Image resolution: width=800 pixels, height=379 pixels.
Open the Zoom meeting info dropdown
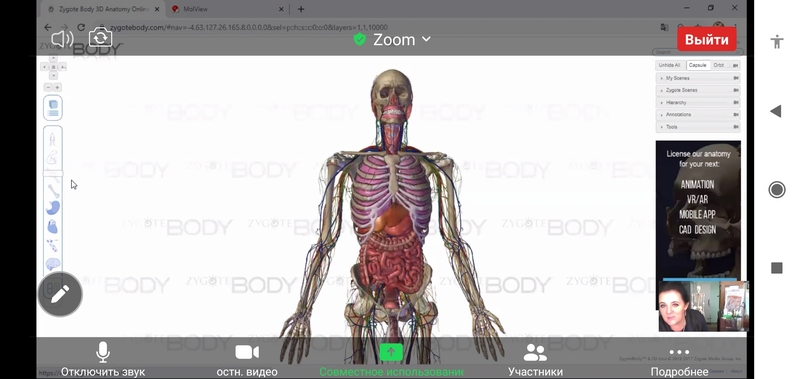pos(392,39)
